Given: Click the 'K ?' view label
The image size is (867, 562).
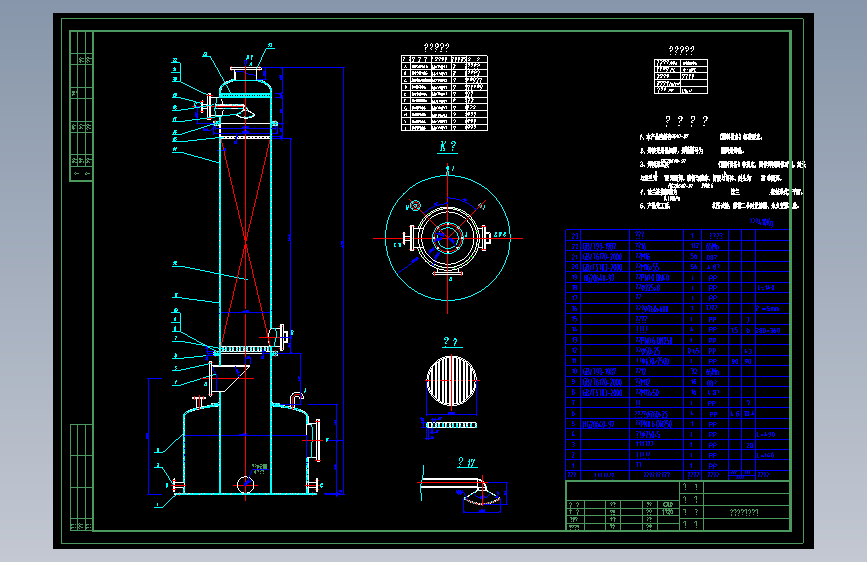Looking at the screenshot, I should coord(448,147).
